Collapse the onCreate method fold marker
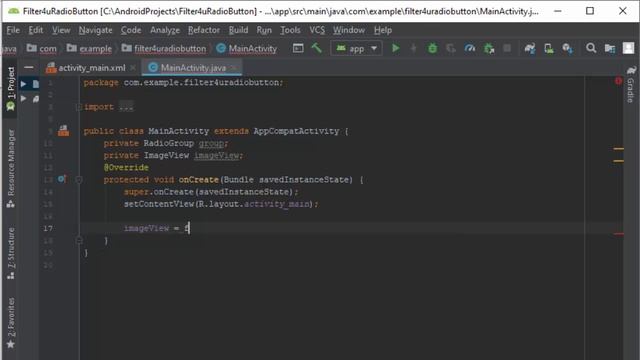Image resolution: width=640 pixels, height=360 pixels. pyautogui.click(x=79, y=180)
